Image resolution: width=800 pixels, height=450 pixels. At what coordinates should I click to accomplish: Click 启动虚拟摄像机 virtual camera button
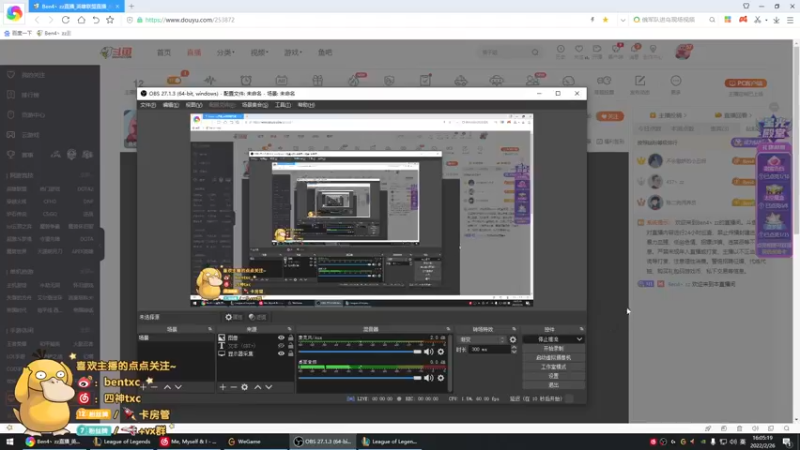(x=554, y=358)
